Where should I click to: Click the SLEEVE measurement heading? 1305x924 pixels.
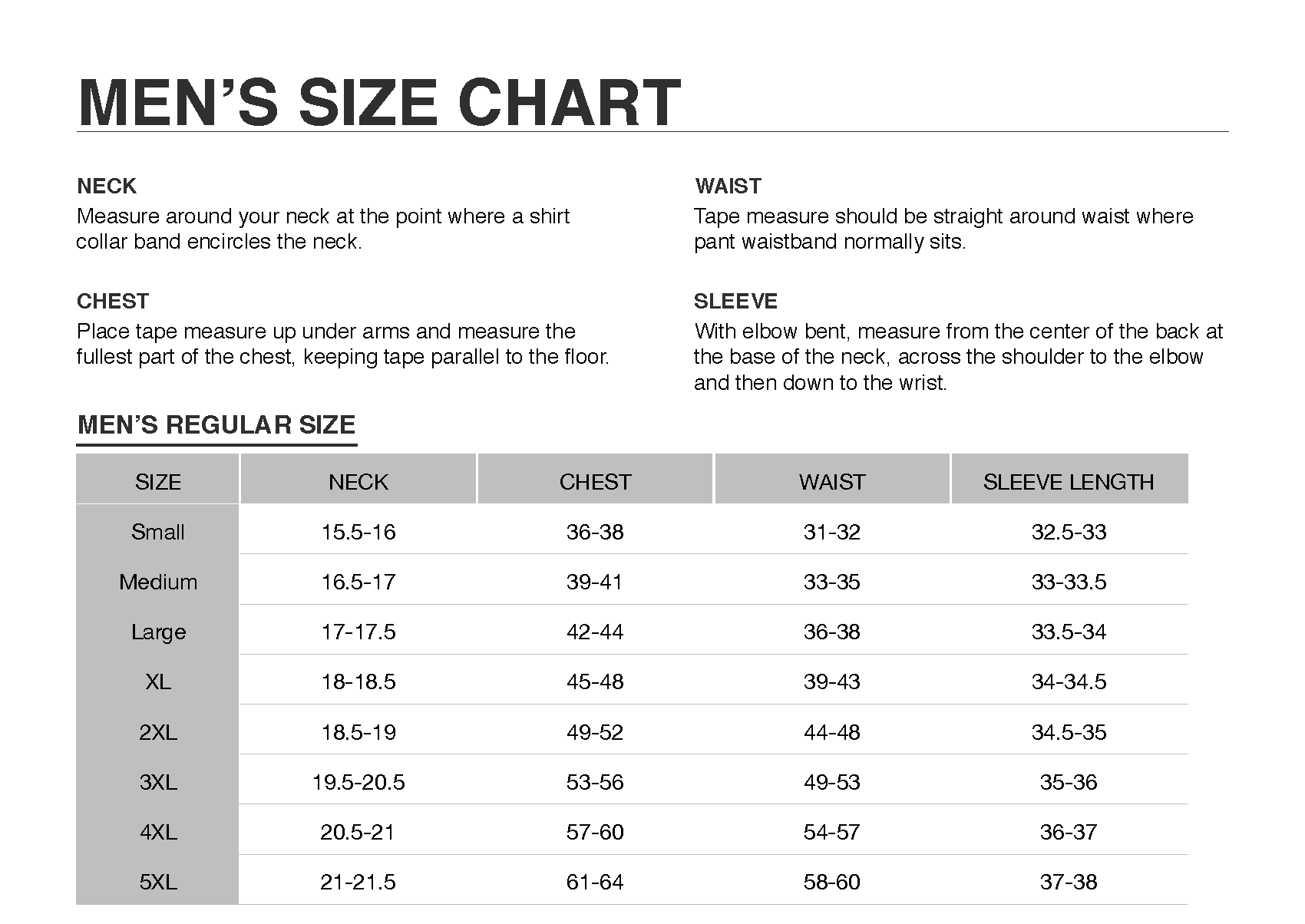coord(735,301)
